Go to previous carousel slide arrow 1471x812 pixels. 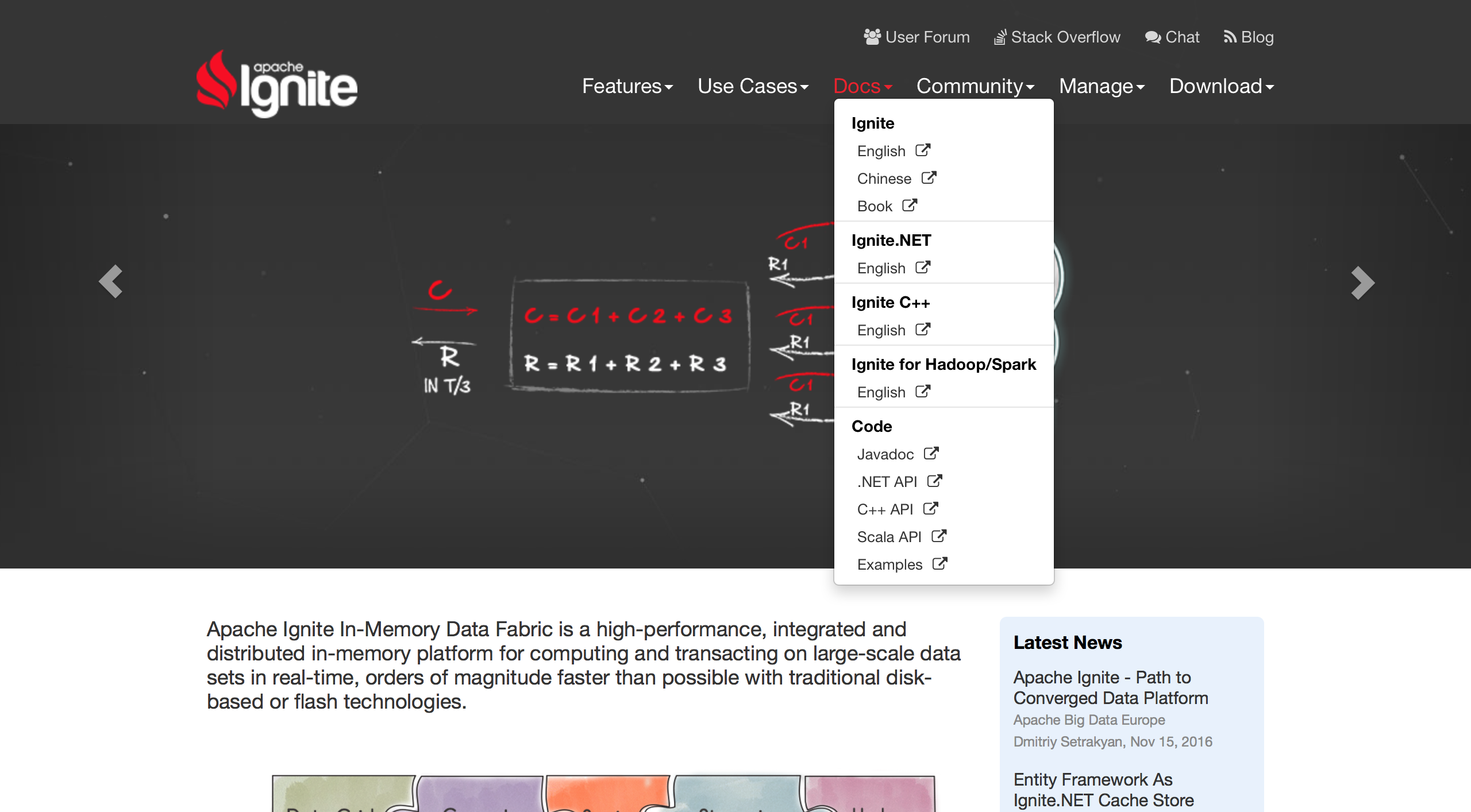click(111, 281)
